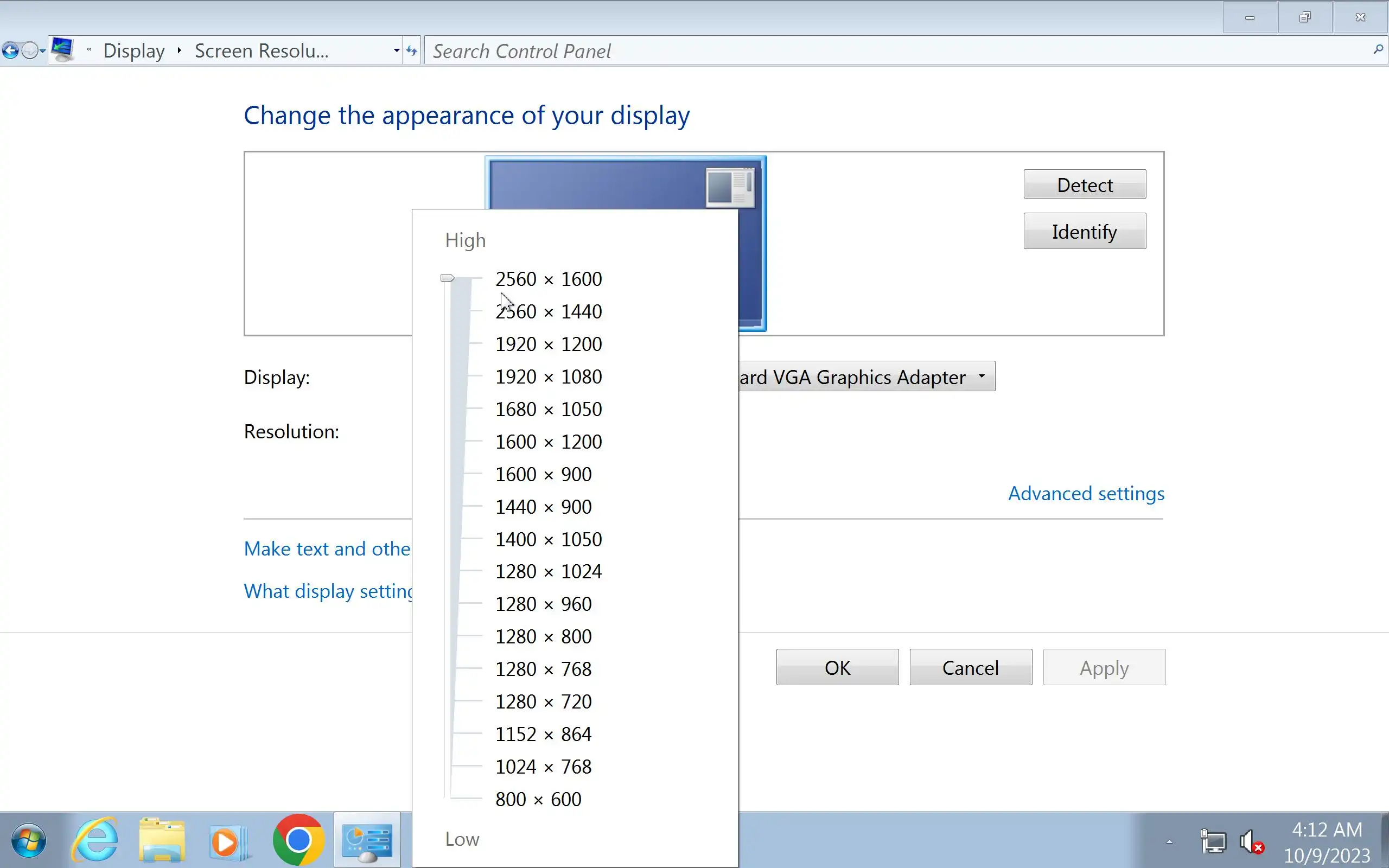This screenshot has width=1389, height=868.
Task: Click the Back navigation arrow icon
Action: coord(10,50)
